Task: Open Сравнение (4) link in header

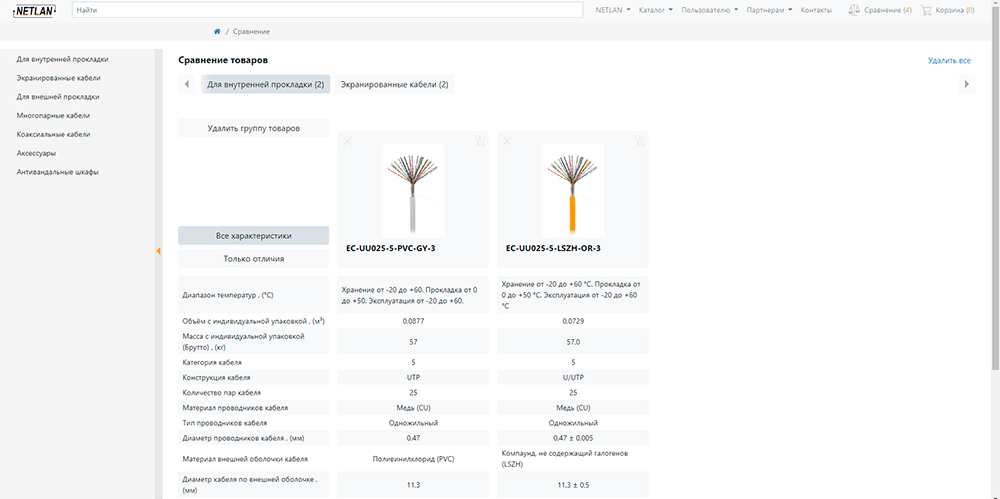Action: pyautogui.click(x=888, y=10)
